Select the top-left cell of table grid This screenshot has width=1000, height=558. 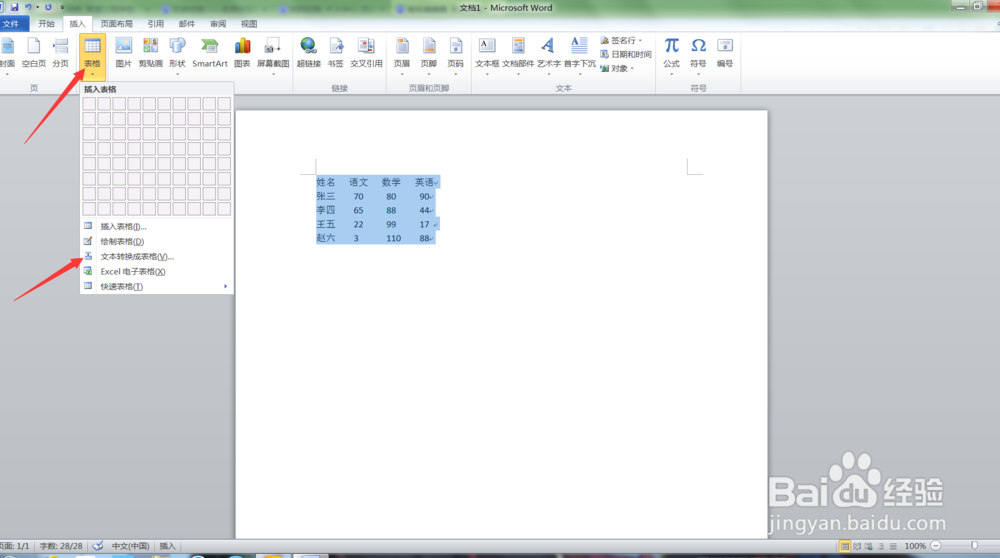pos(89,103)
